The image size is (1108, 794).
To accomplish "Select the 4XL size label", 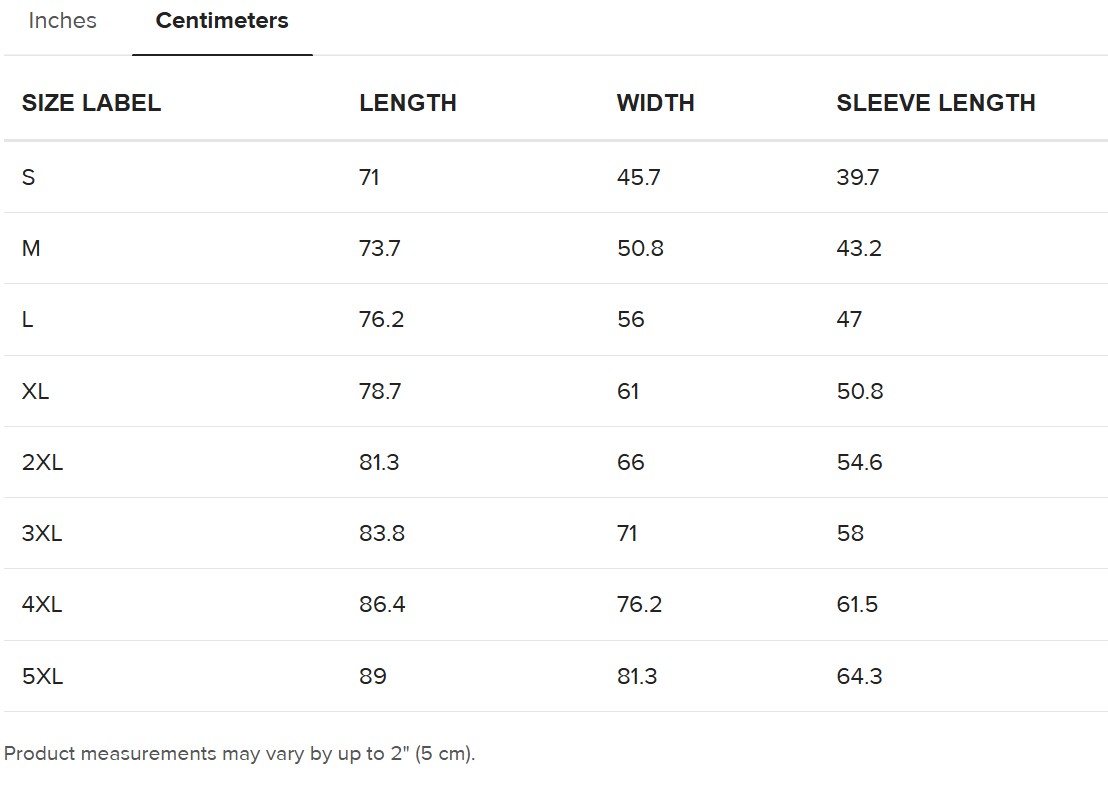I will [x=42, y=604].
